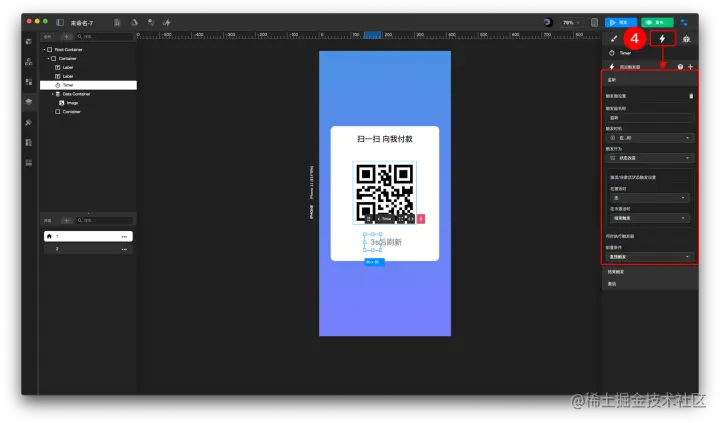Click the dark moon avatar icon

[547, 22]
